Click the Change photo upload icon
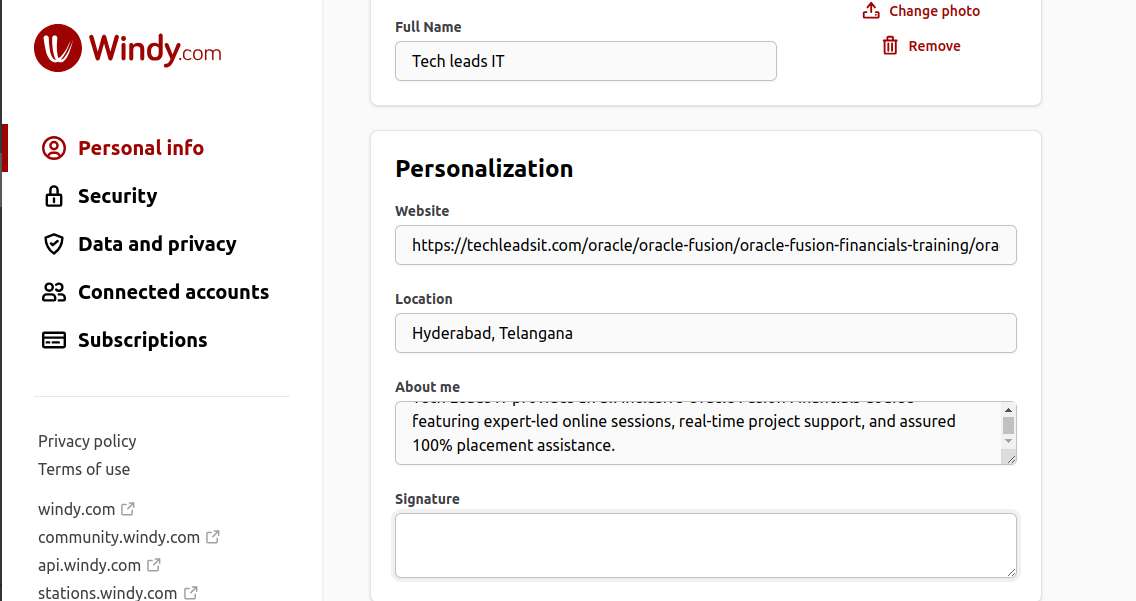 coord(871,11)
